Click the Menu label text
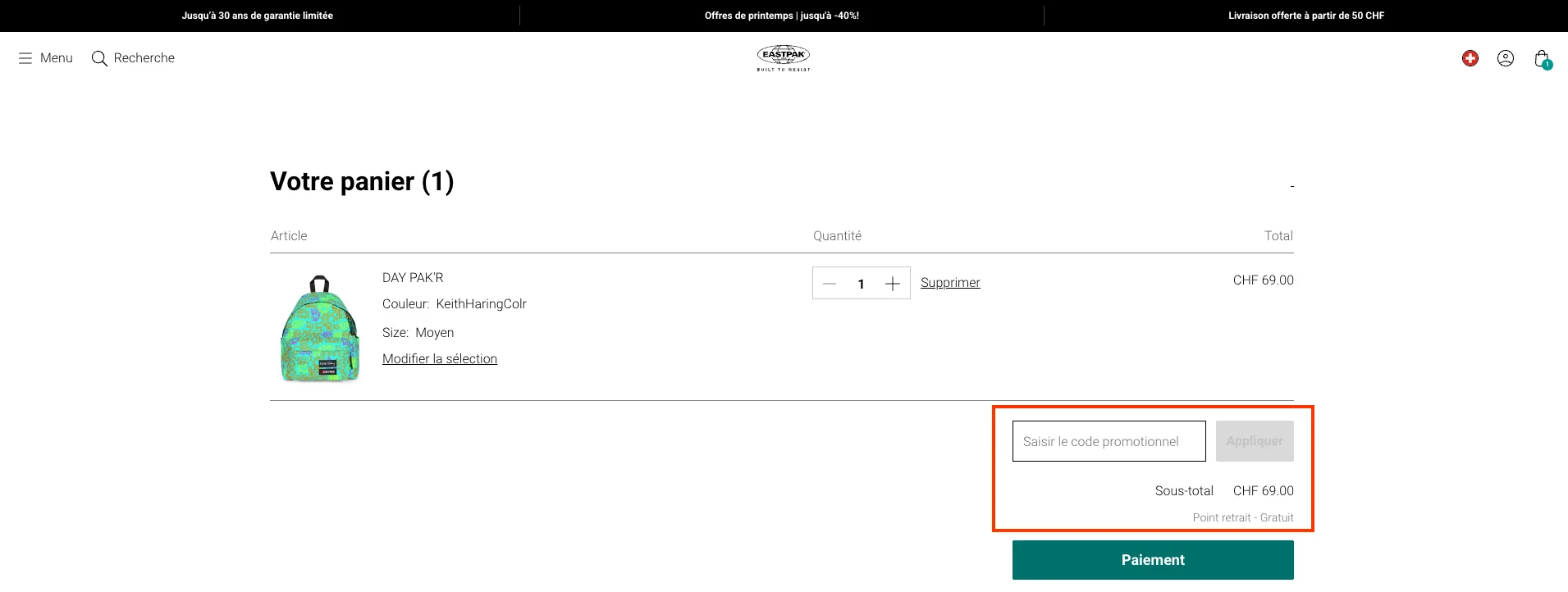This screenshot has height=592, width=1568. tap(57, 58)
